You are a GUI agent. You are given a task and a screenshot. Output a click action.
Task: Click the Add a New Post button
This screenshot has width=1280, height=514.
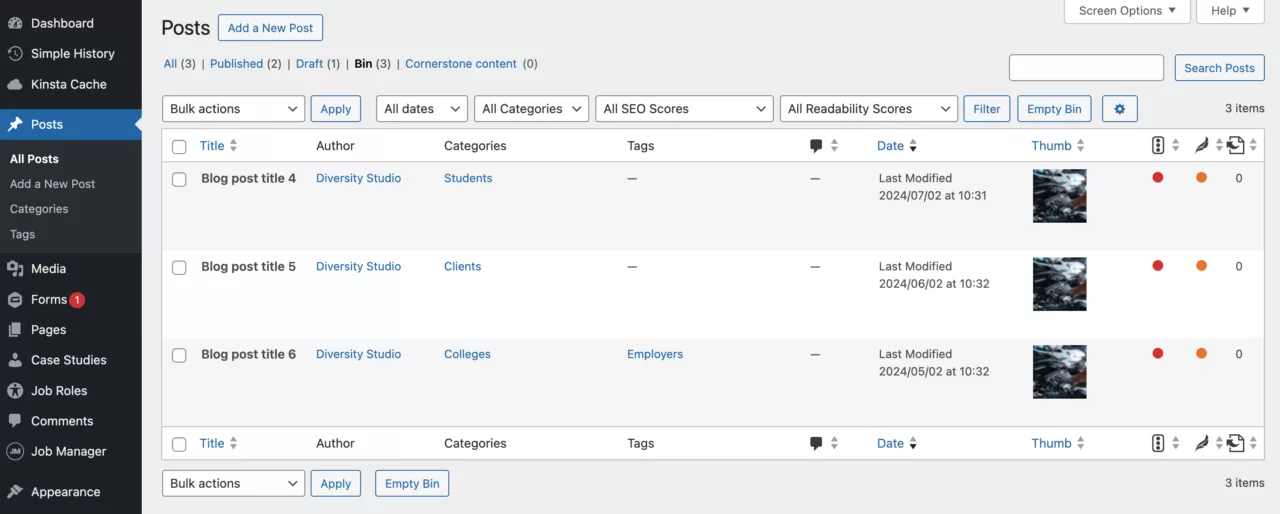pos(270,28)
